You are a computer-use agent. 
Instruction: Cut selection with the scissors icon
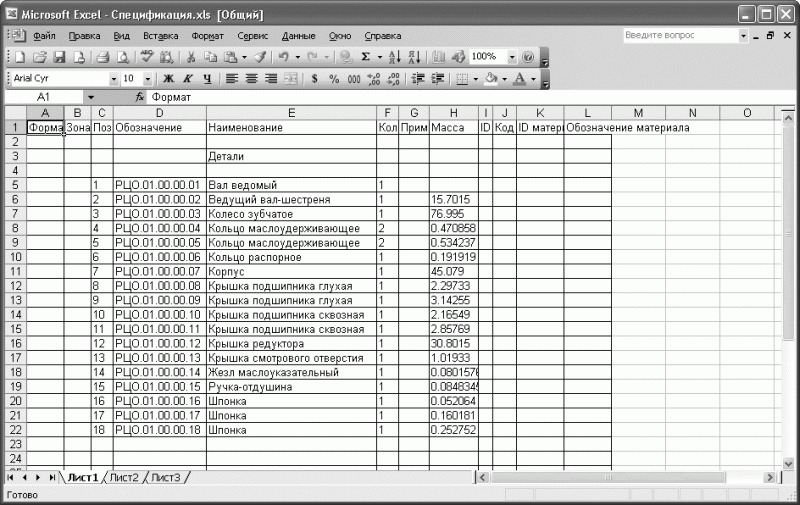pos(191,57)
